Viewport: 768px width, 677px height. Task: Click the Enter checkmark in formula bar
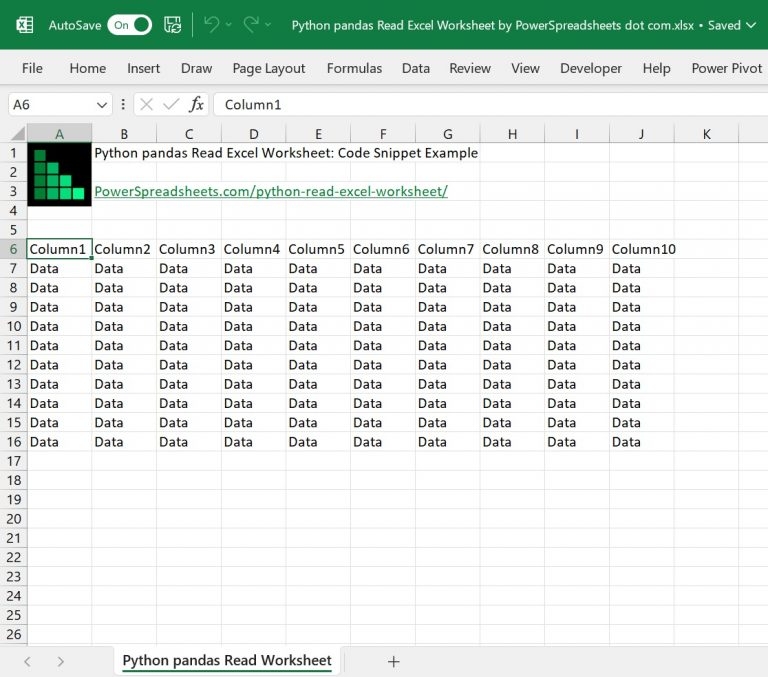pyautogui.click(x=171, y=104)
